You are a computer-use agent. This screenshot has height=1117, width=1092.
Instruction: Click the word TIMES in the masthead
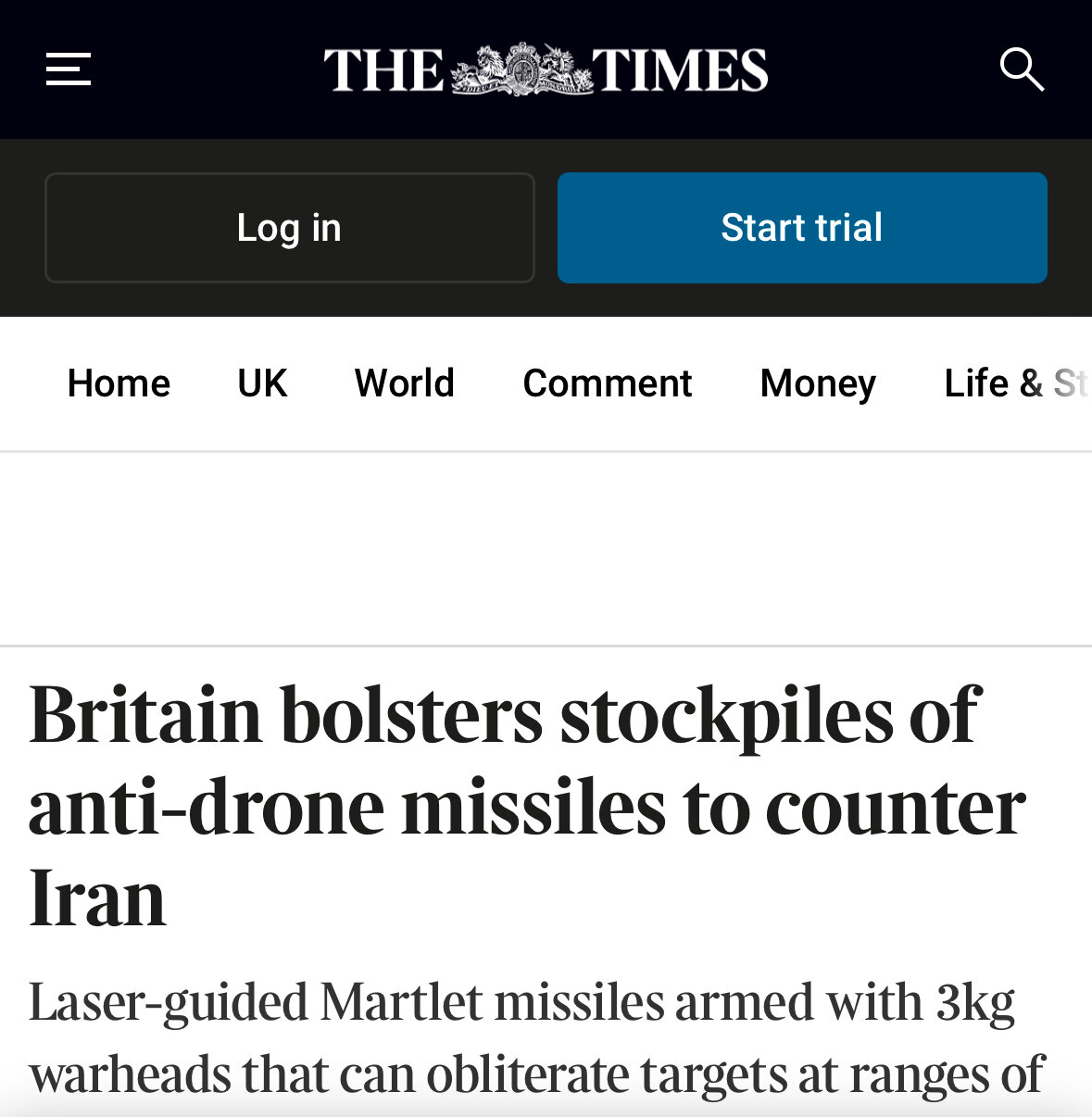(681, 70)
